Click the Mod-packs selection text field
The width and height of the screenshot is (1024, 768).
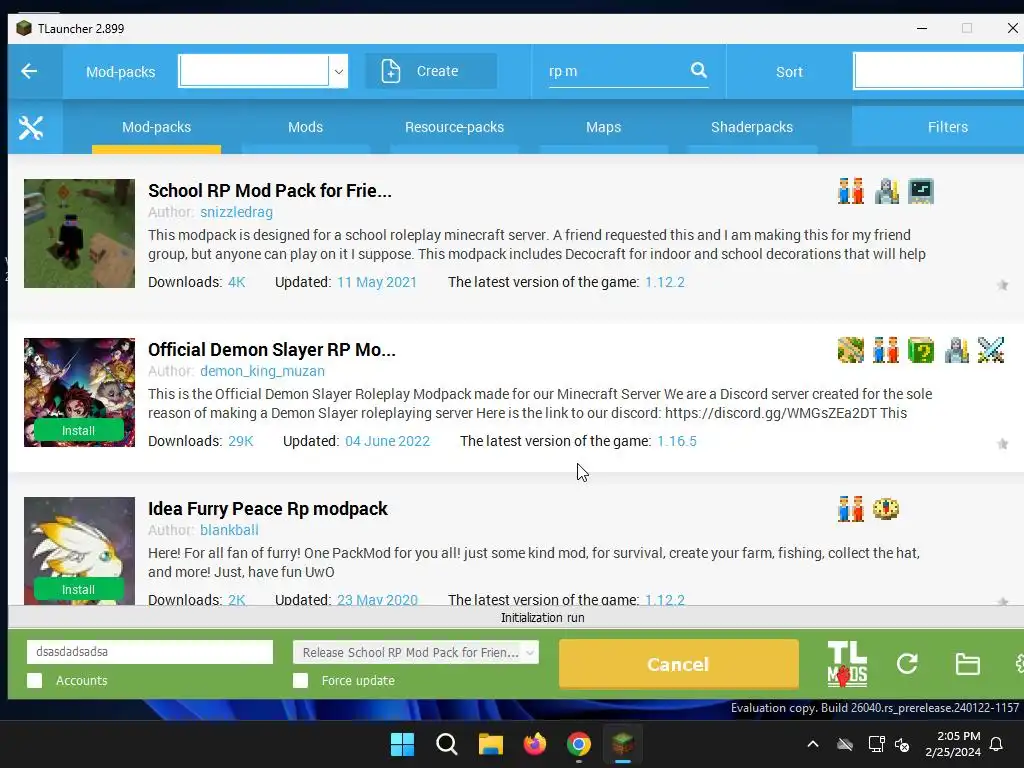click(x=253, y=71)
